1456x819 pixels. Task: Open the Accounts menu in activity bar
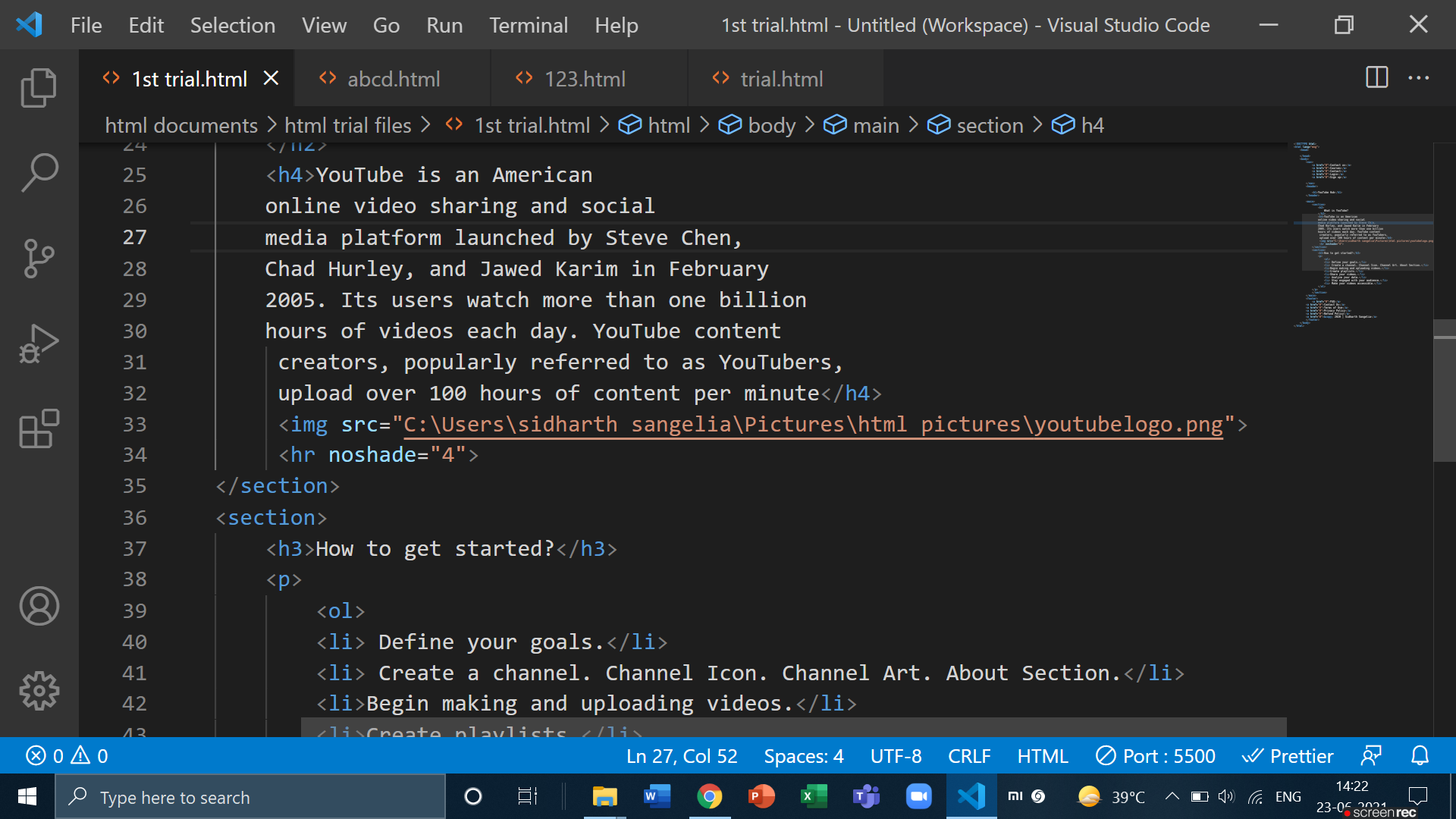[x=39, y=606]
